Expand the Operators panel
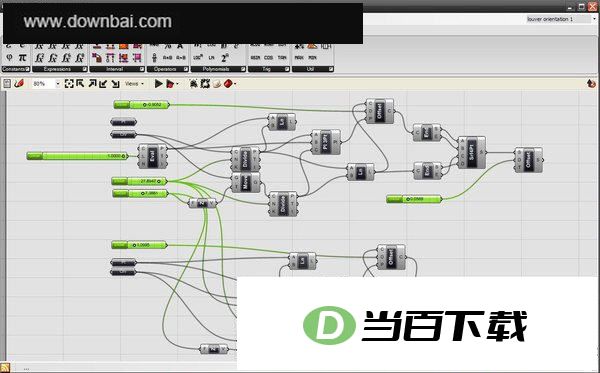This screenshot has height=373, width=600. pos(186,69)
